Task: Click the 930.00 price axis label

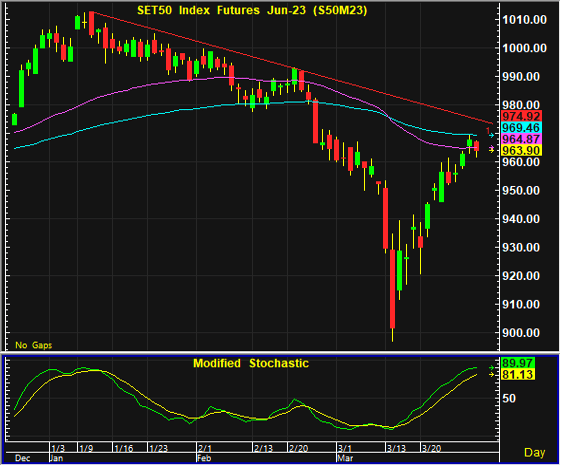Action: point(521,247)
